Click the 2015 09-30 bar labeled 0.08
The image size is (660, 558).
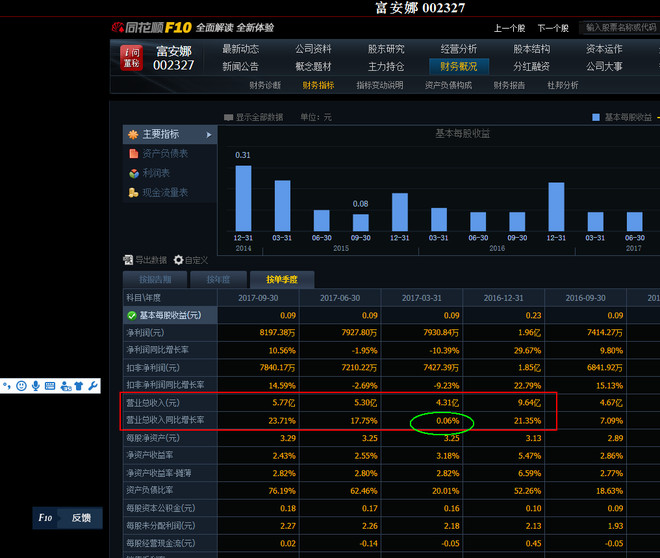click(x=361, y=223)
